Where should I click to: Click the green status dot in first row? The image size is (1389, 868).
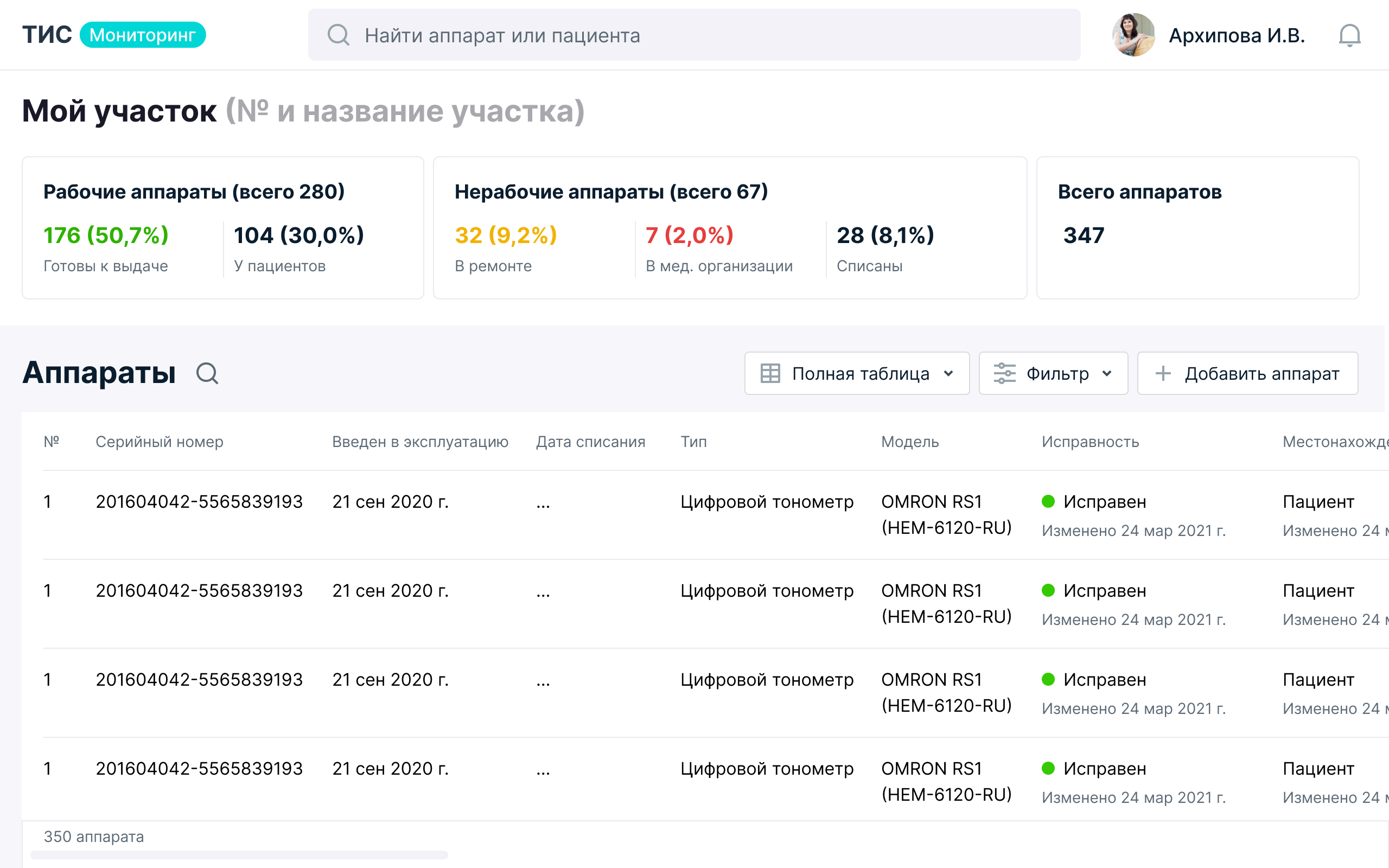(1048, 501)
